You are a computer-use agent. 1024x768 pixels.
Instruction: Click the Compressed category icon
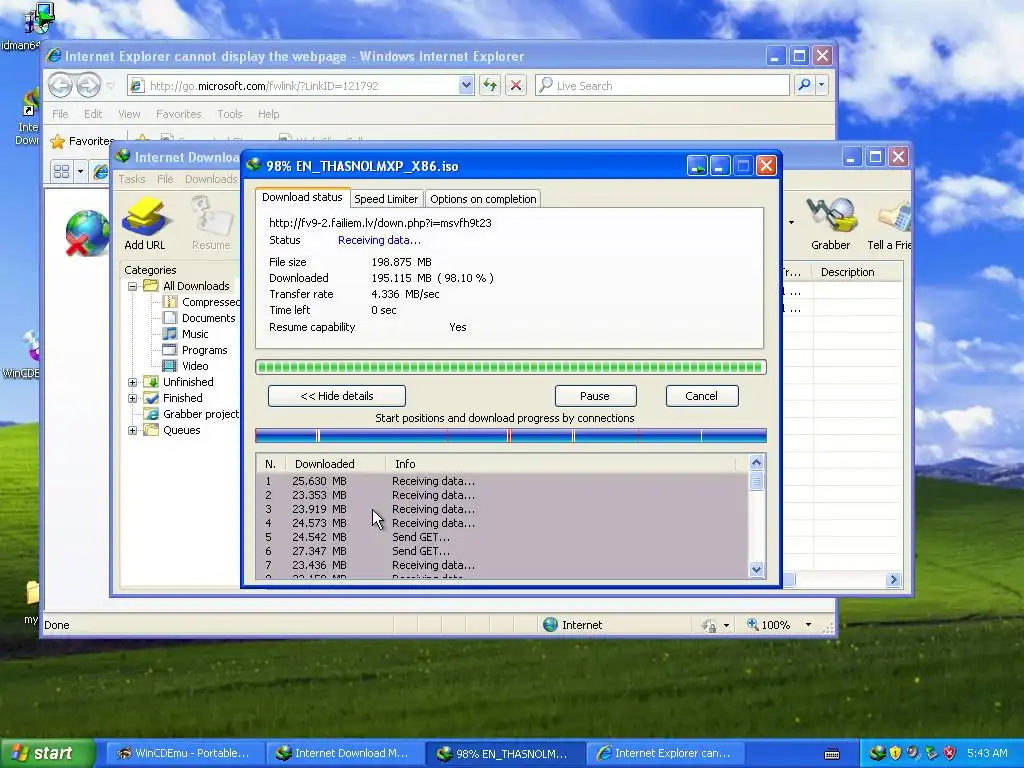(170, 302)
